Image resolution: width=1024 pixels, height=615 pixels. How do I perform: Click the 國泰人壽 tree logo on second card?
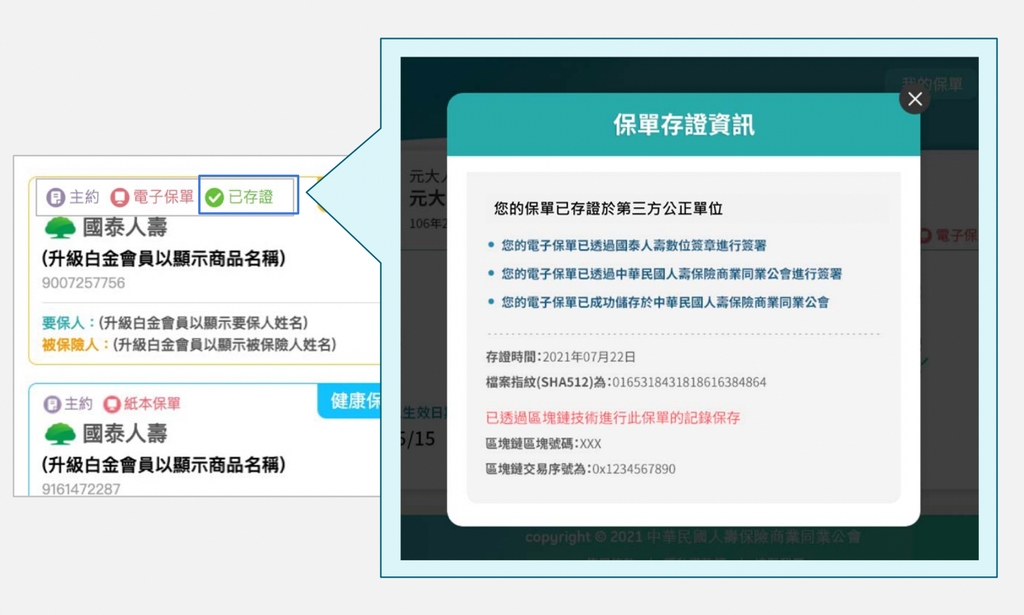(60, 434)
